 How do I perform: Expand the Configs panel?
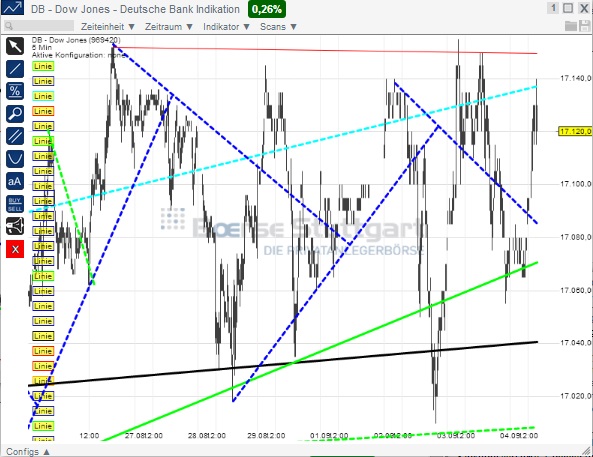click(28, 452)
